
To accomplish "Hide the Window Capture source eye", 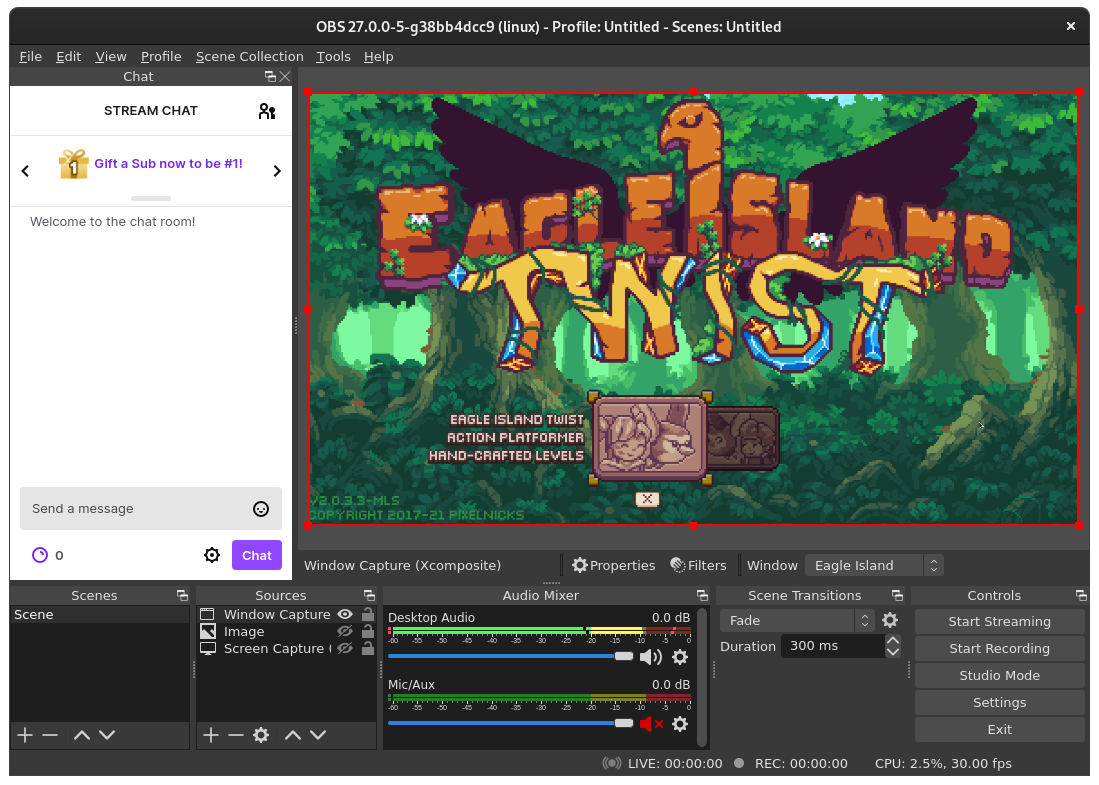I will pyautogui.click(x=345, y=614).
